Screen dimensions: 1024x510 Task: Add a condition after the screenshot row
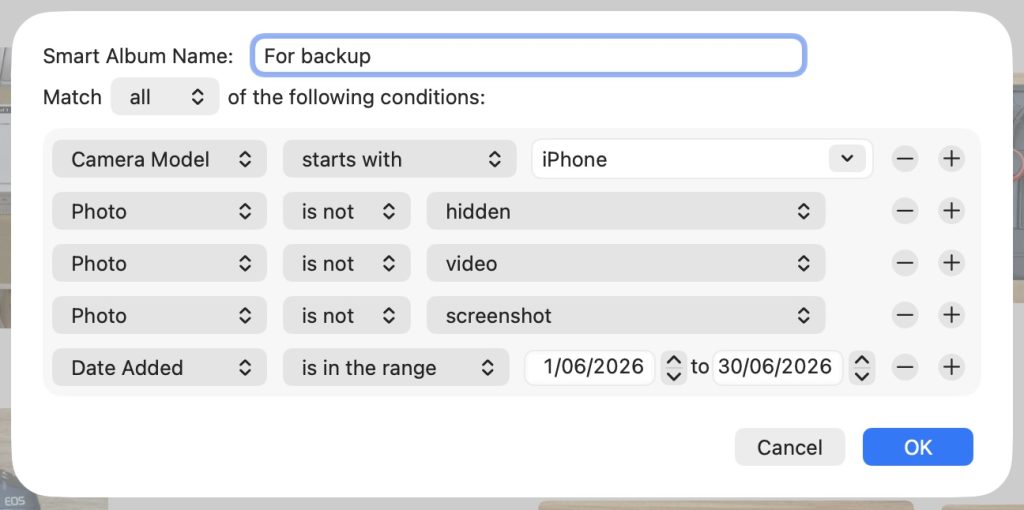click(952, 315)
